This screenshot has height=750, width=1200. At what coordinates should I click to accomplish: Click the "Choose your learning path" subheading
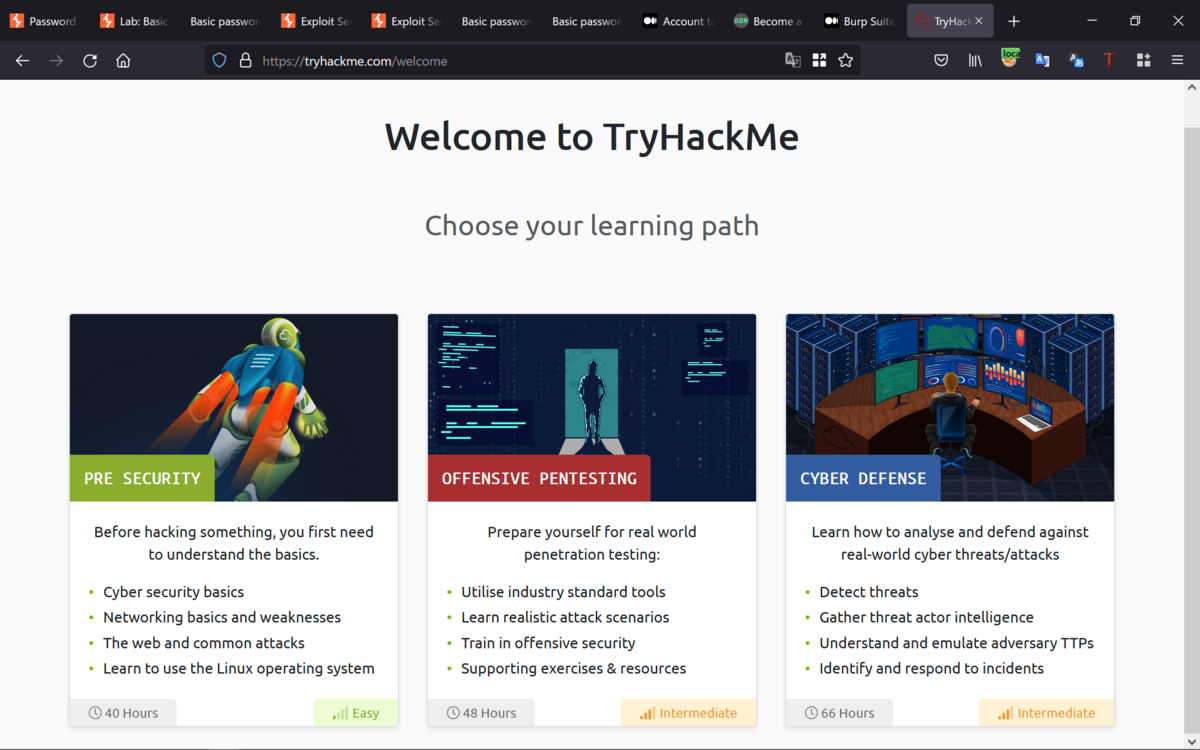pyautogui.click(x=592, y=226)
